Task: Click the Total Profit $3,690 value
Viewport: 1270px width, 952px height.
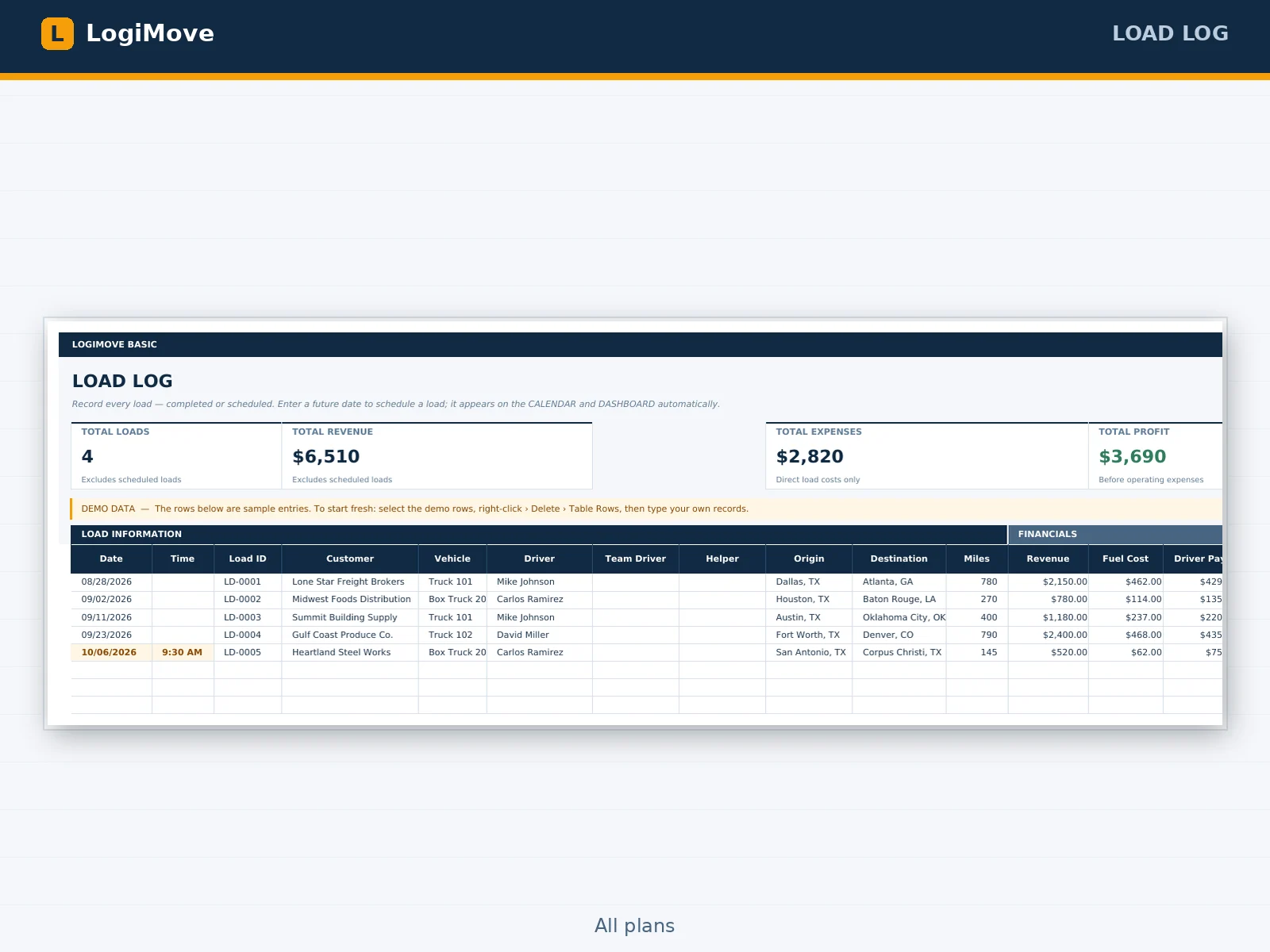Action: pos(1133,456)
